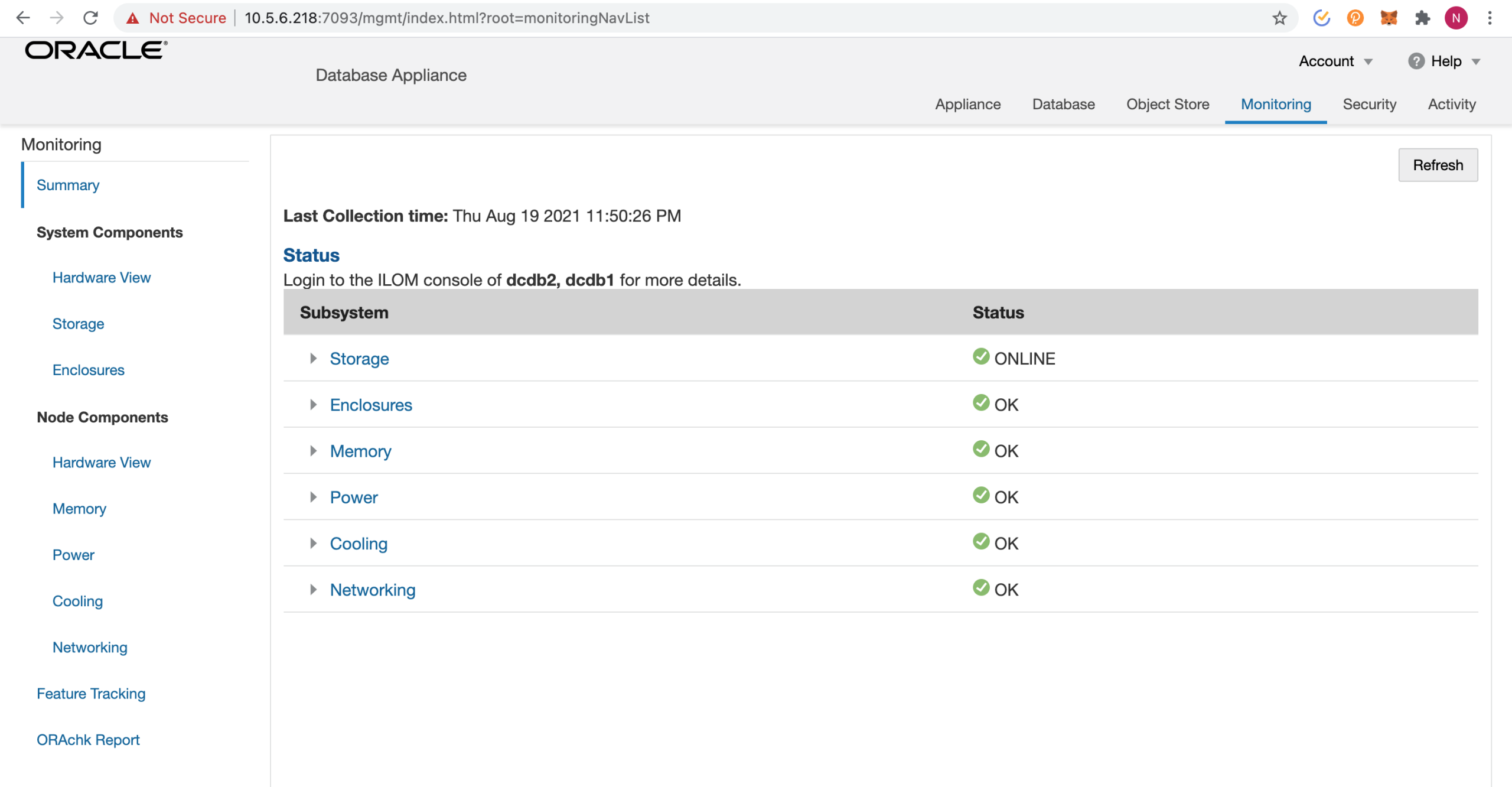1512x787 pixels.
Task: Expand the Networking subsystem row
Action: [x=313, y=589]
